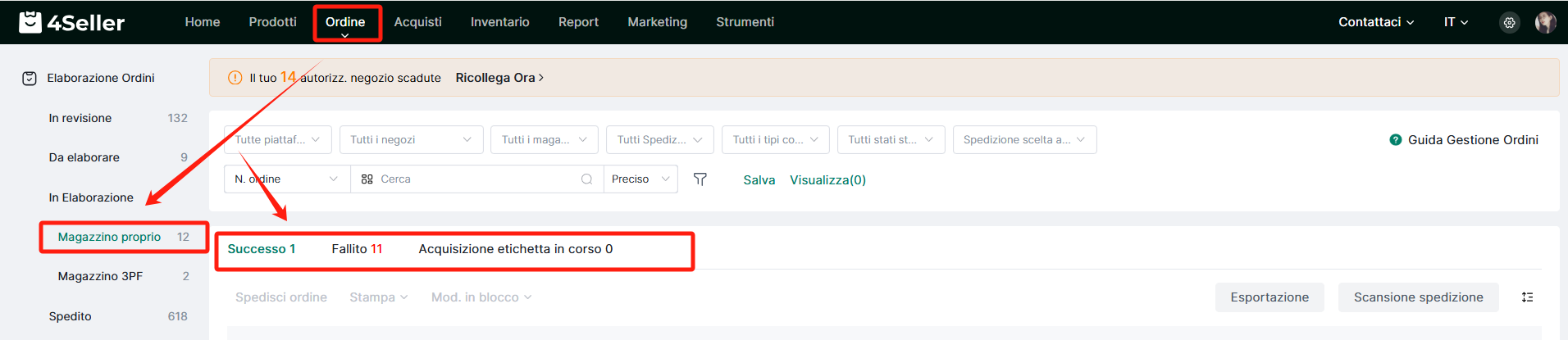Image resolution: width=1568 pixels, height=340 pixels.
Task: Open the settings gear icon
Action: pyautogui.click(x=1509, y=23)
